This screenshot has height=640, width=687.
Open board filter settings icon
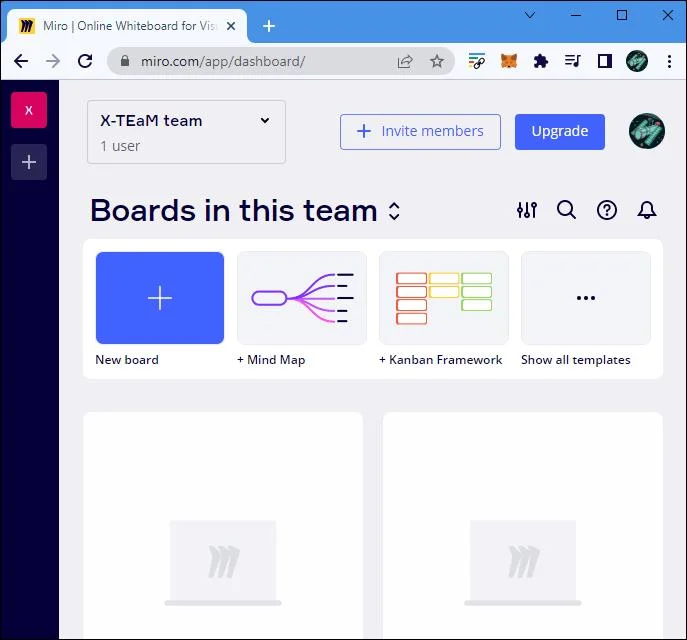pos(527,210)
